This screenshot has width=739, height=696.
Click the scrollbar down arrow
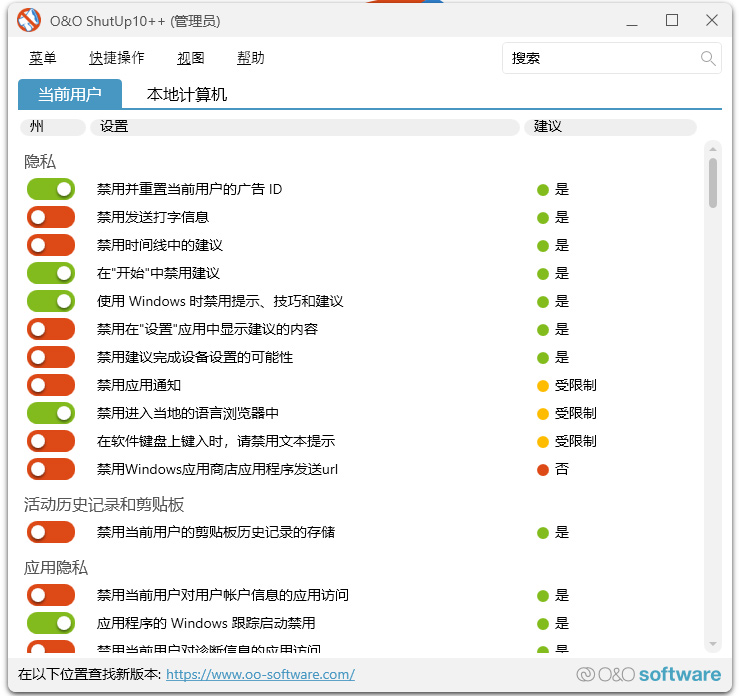(713, 644)
